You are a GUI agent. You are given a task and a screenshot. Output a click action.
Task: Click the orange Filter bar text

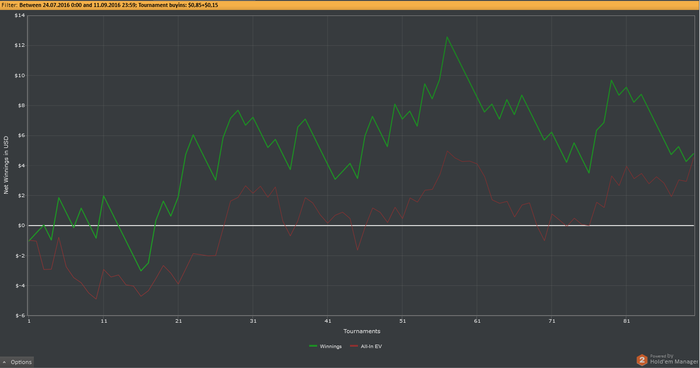coord(110,5)
